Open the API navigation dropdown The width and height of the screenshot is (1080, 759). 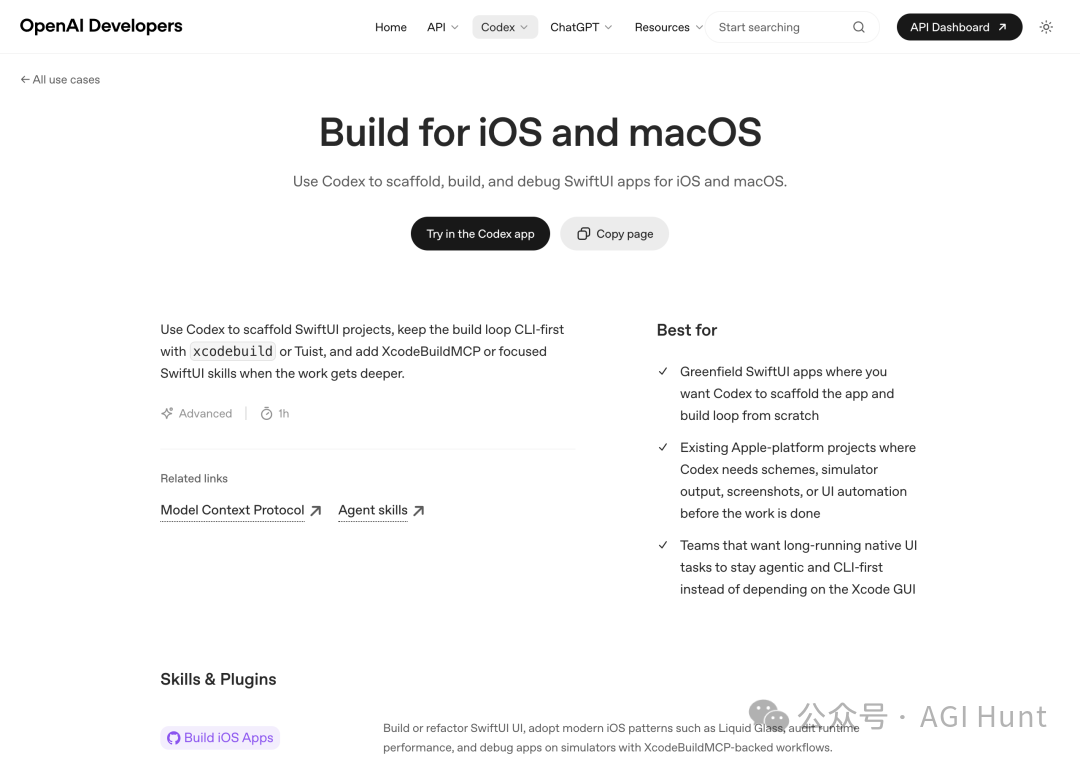pos(442,27)
